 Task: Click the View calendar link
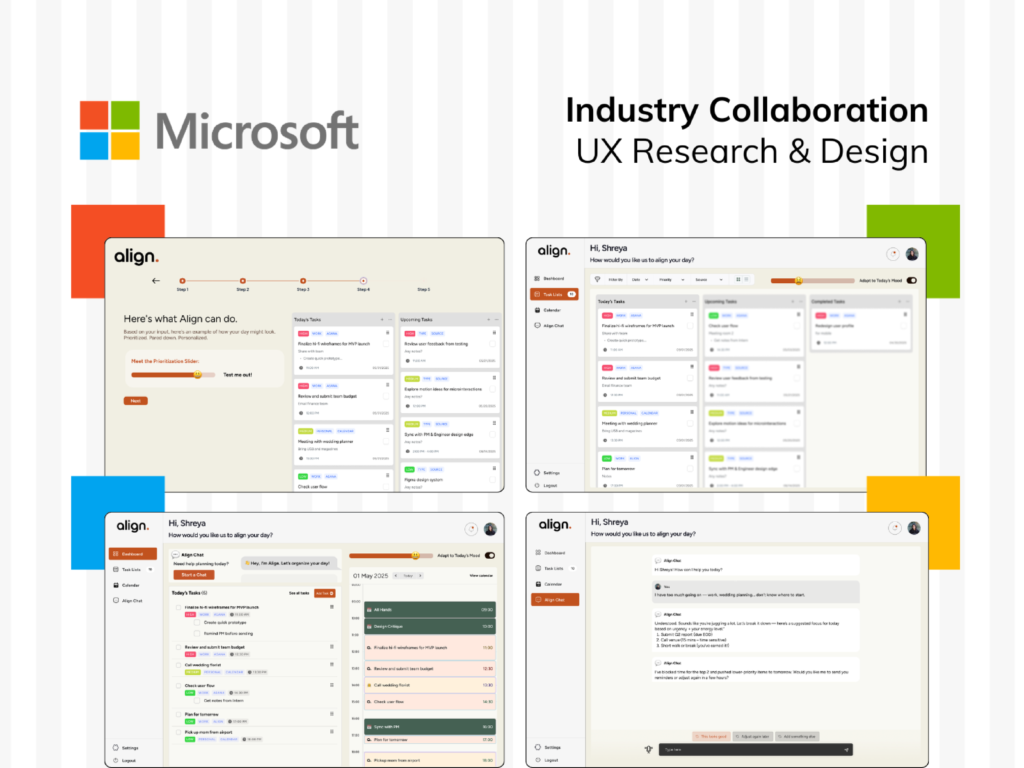pos(481,575)
